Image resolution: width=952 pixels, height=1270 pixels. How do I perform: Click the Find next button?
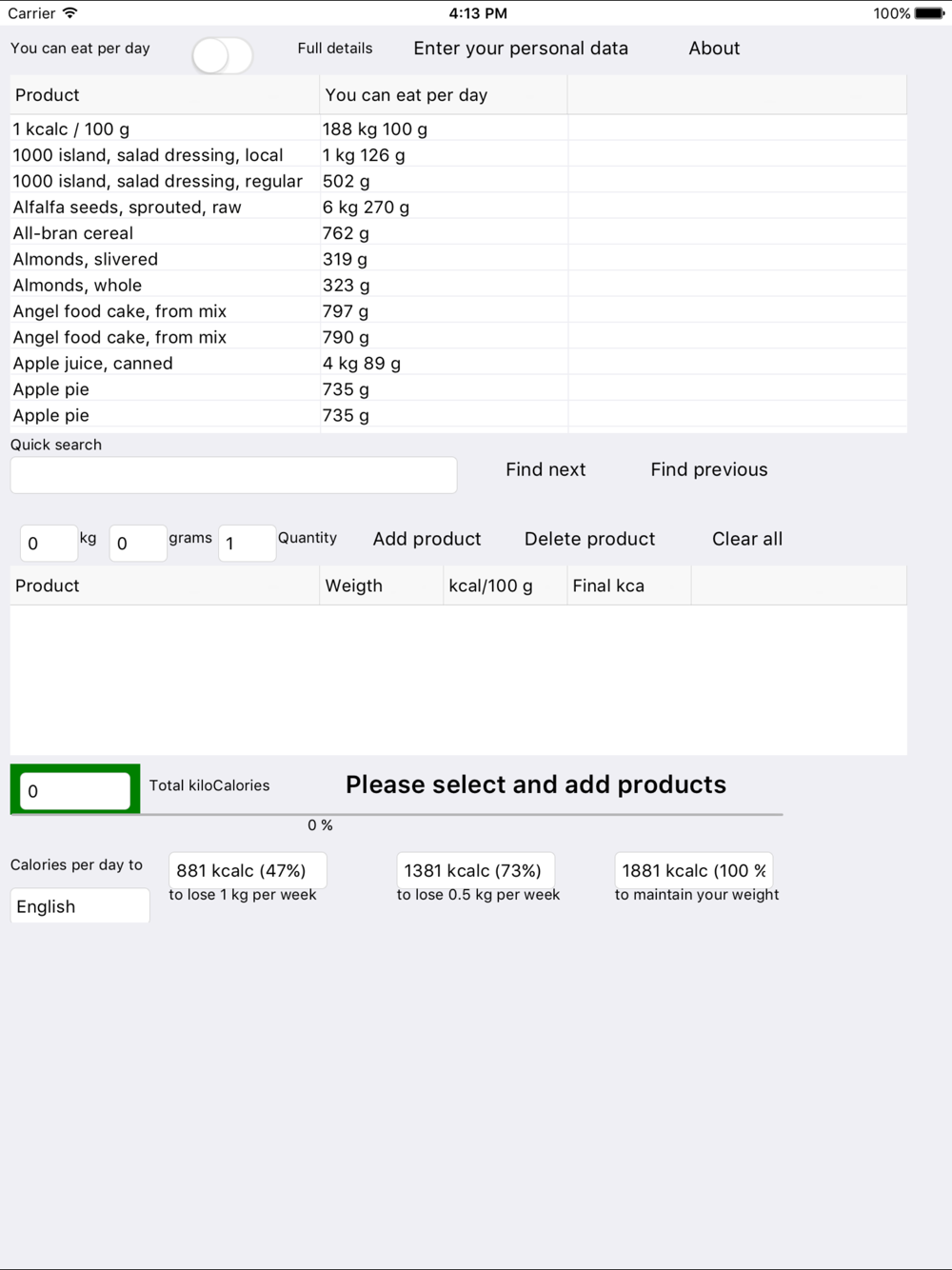tap(545, 469)
